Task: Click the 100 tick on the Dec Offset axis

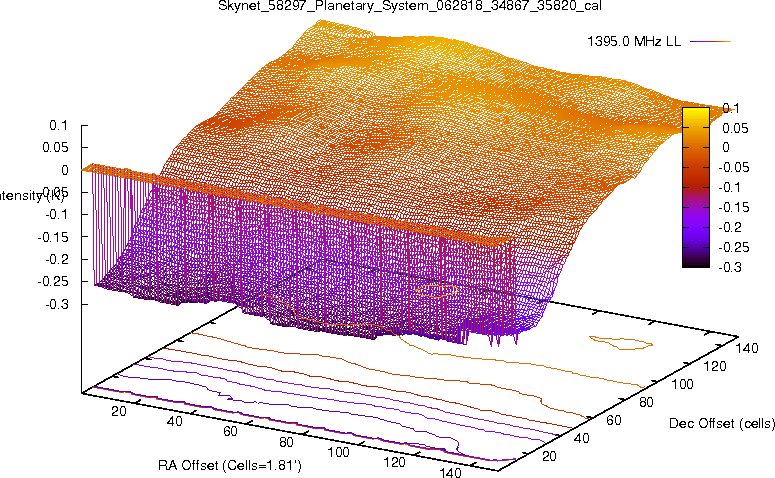Action: (682, 384)
